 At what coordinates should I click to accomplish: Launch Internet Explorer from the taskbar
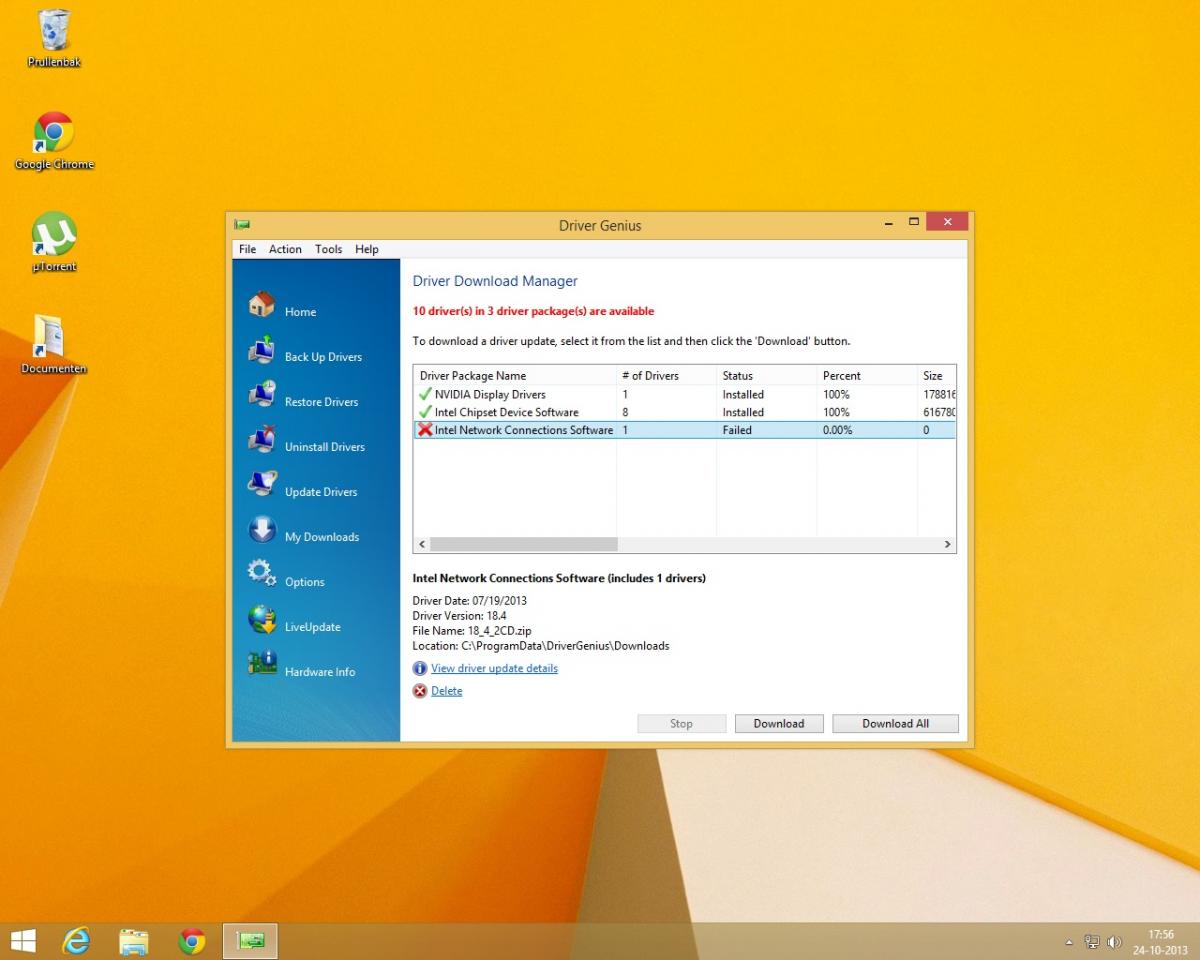tap(76, 940)
